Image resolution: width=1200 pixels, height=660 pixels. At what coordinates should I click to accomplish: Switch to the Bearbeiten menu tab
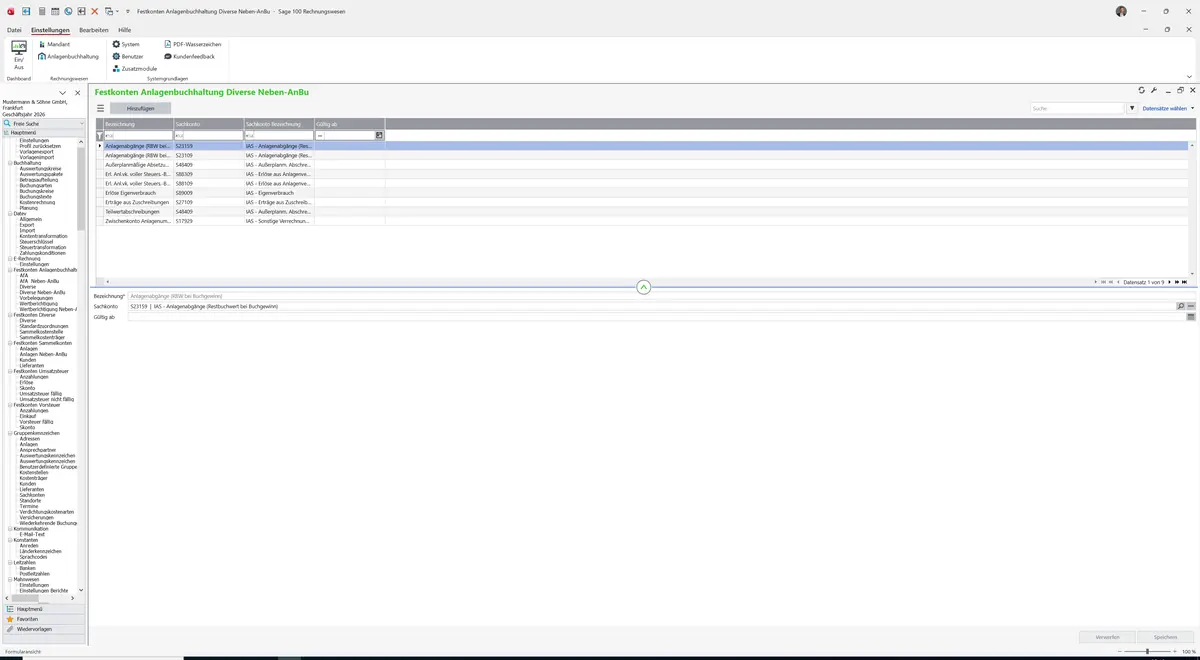pyautogui.click(x=94, y=30)
